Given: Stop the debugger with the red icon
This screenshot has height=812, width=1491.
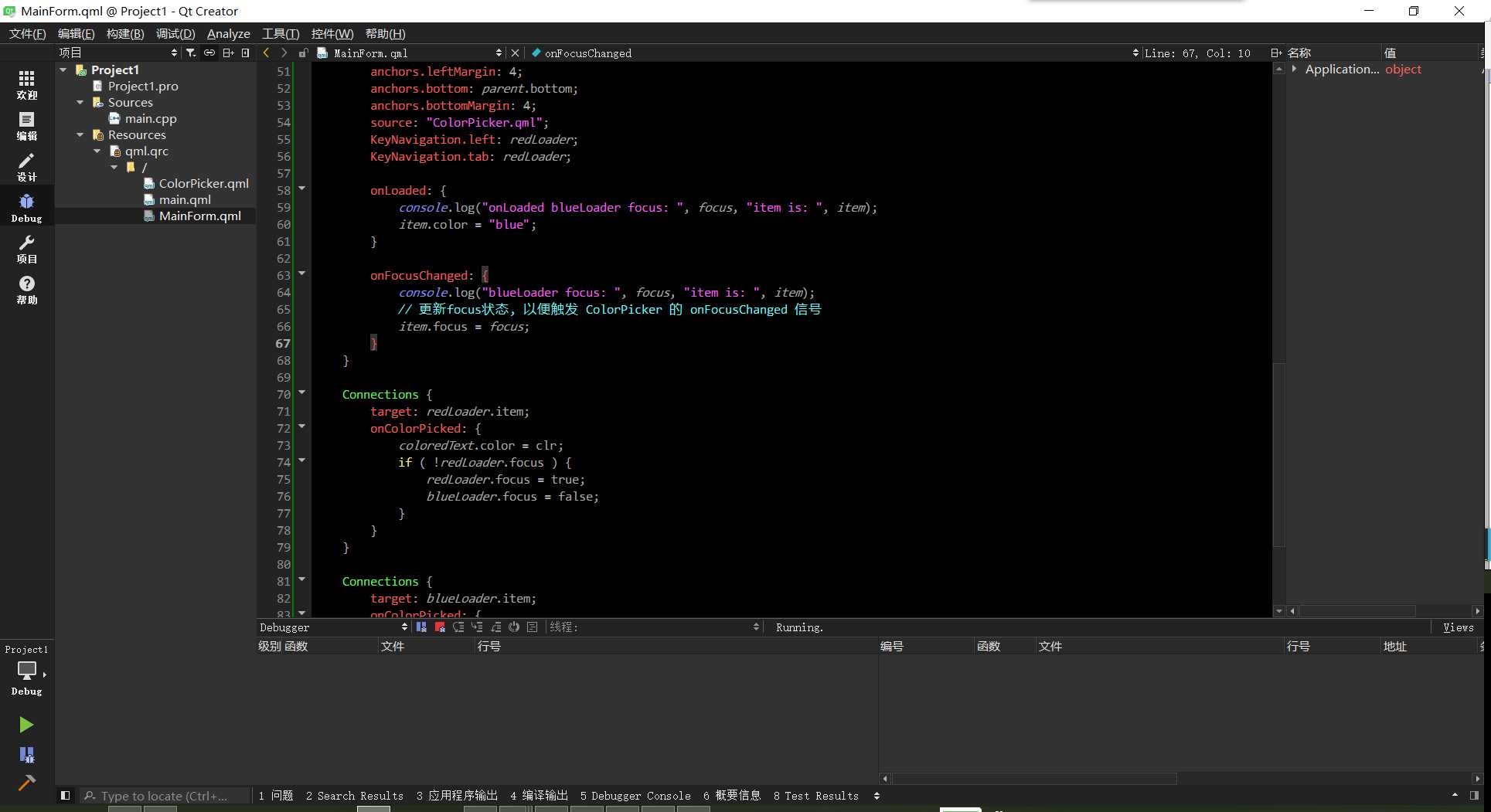Looking at the screenshot, I should coord(440,627).
